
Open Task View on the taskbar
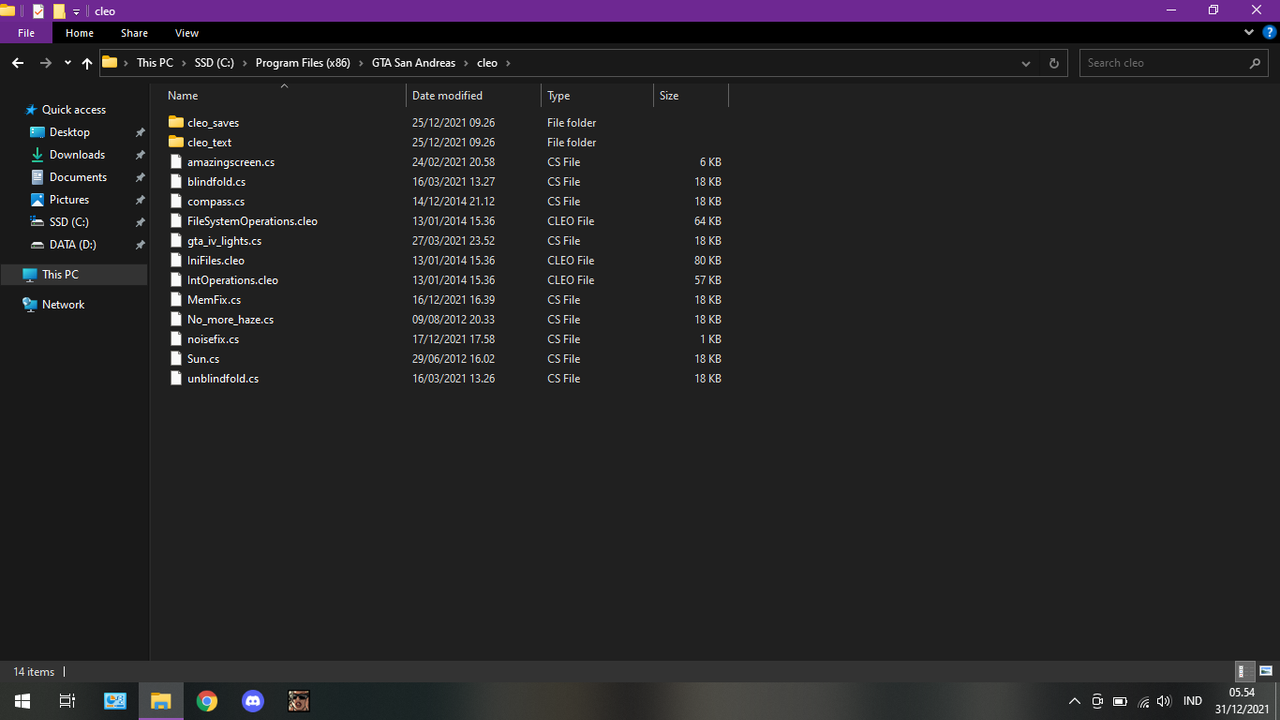point(67,701)
